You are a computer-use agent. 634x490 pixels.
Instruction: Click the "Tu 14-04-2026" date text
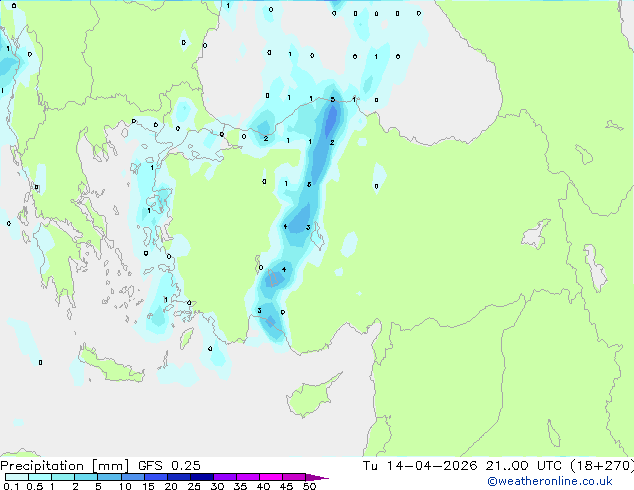click(x=420, y=466)
